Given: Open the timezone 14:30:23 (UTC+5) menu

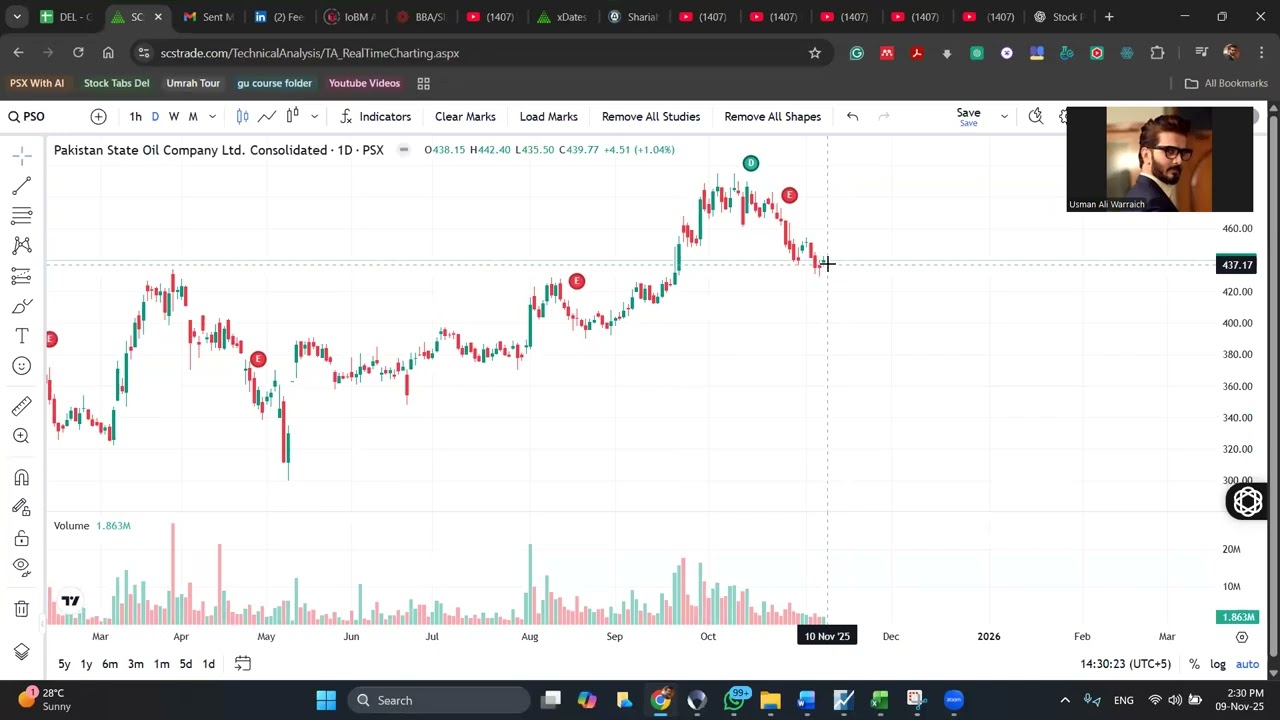Looking at the screenshot, I should click(1125, 664).
